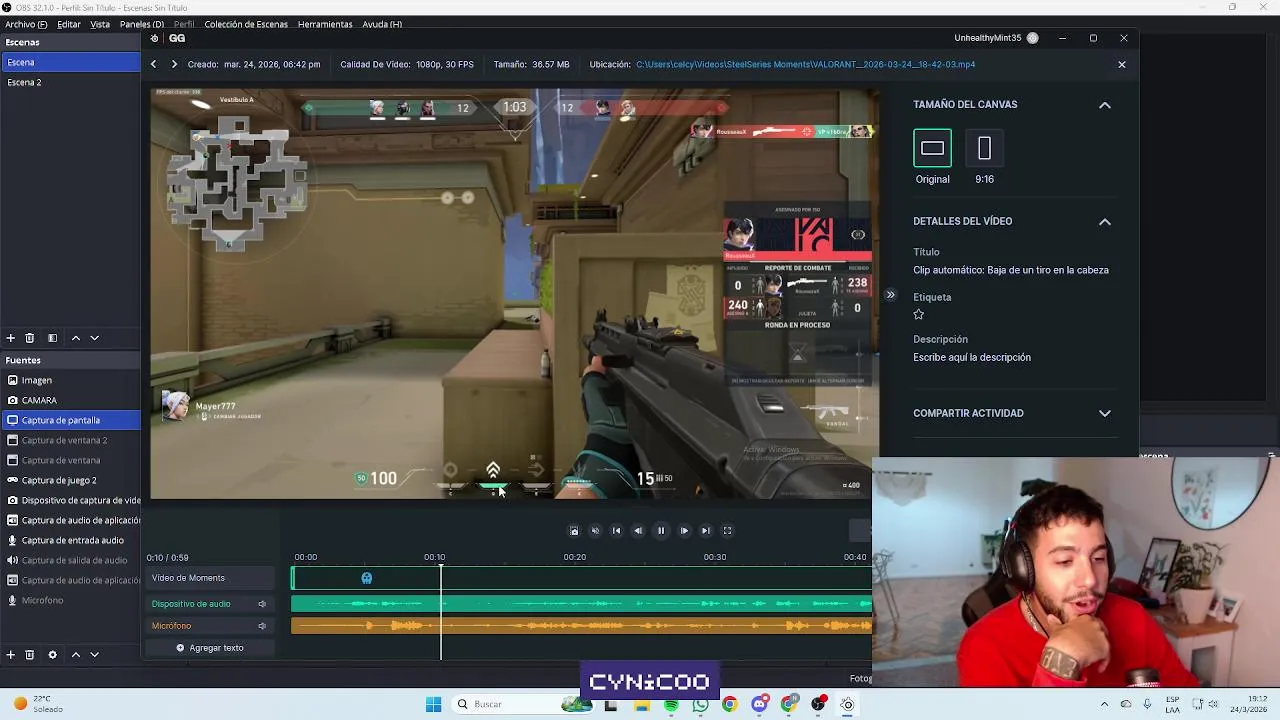Viewport: 1280px width, 720px height.
Task: Select the Original canvas size
Action: (x=932, y=148)
